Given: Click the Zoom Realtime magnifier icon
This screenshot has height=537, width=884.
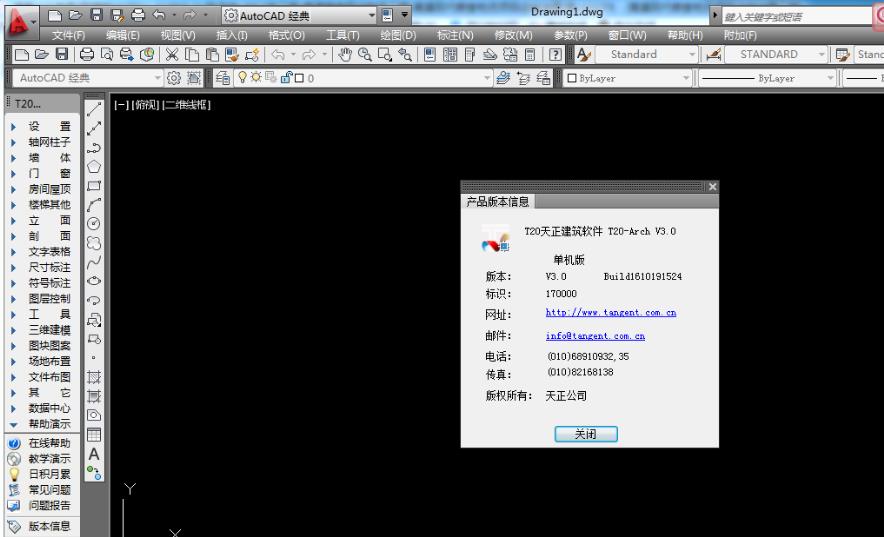Looking at the screenshot, I should pos(365,55).
